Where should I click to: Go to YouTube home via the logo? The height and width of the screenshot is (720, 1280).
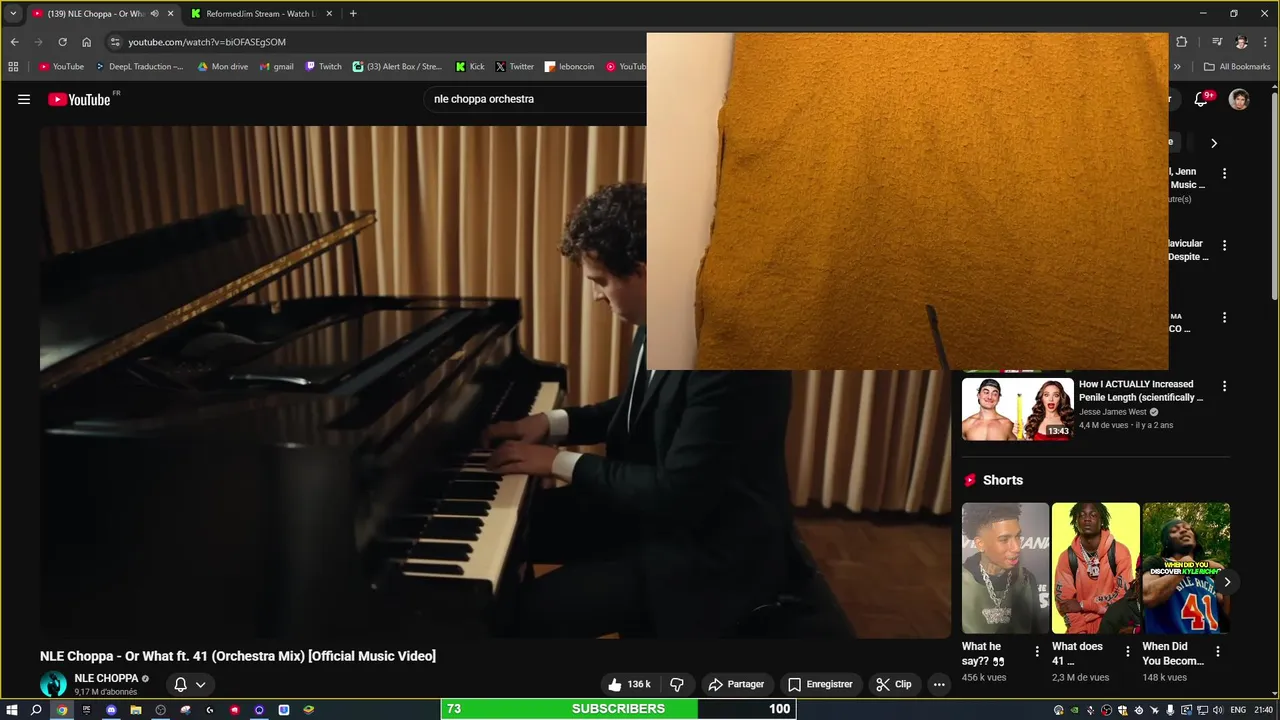pyautogui.click(x=79, y=99)
